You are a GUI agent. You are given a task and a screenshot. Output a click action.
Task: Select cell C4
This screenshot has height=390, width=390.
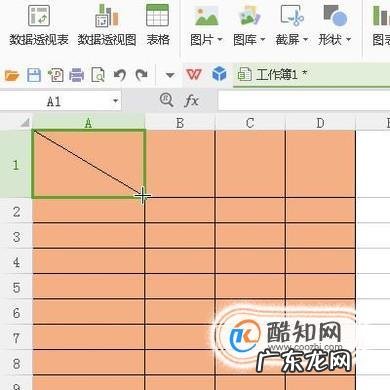250,261
